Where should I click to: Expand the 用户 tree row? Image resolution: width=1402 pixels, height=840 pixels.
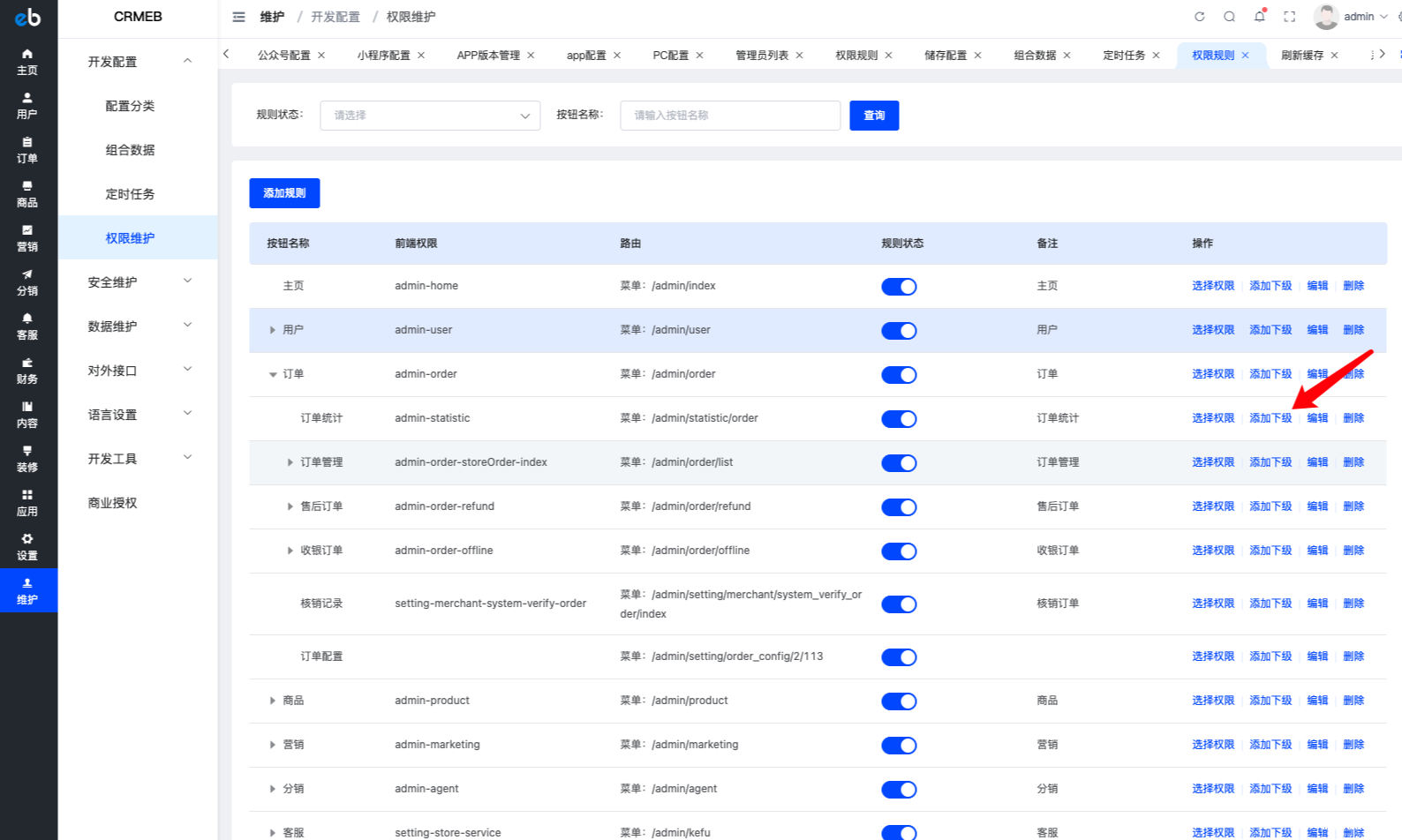tap(272, 330)
